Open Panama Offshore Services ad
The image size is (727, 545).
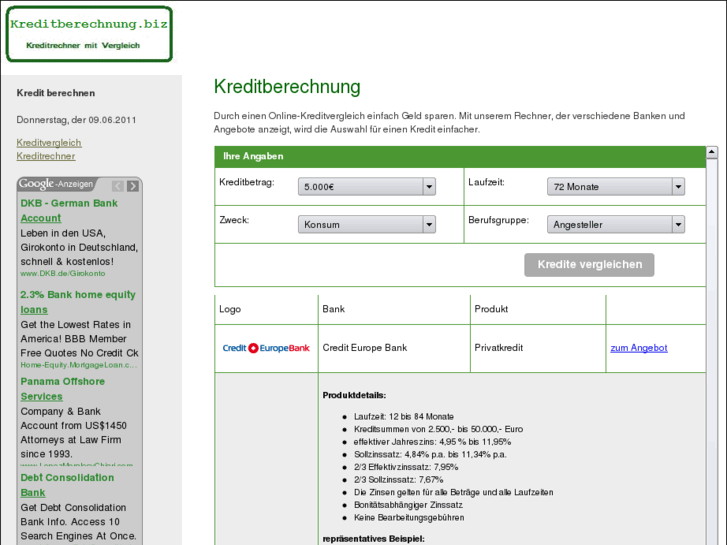tap(63, 389)
